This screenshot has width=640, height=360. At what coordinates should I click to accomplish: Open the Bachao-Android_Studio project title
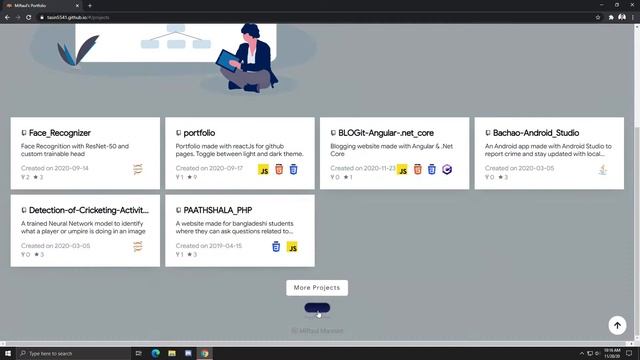click(536, 133)
